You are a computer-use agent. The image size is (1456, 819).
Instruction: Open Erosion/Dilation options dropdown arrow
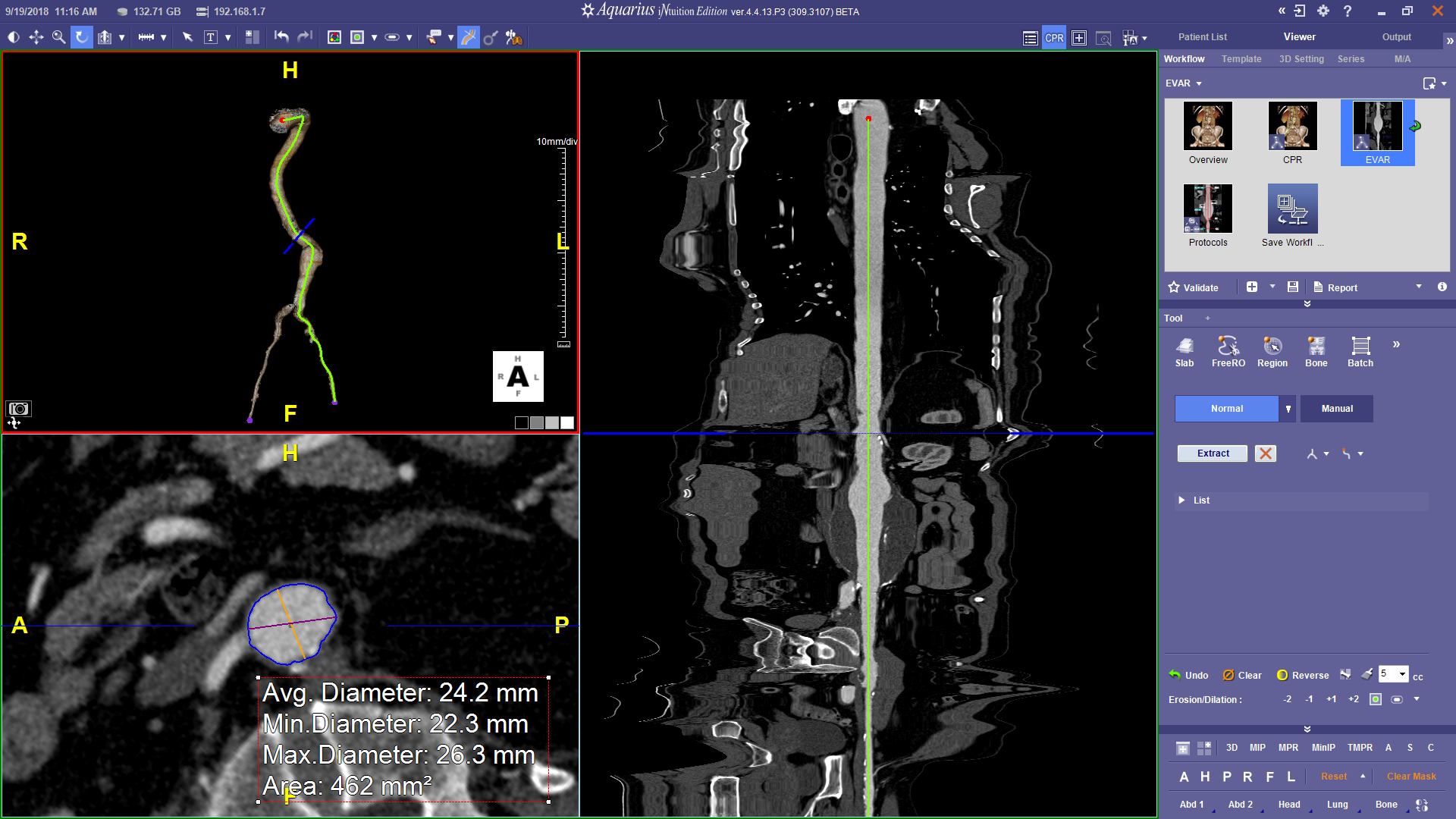pos(1417,699)
